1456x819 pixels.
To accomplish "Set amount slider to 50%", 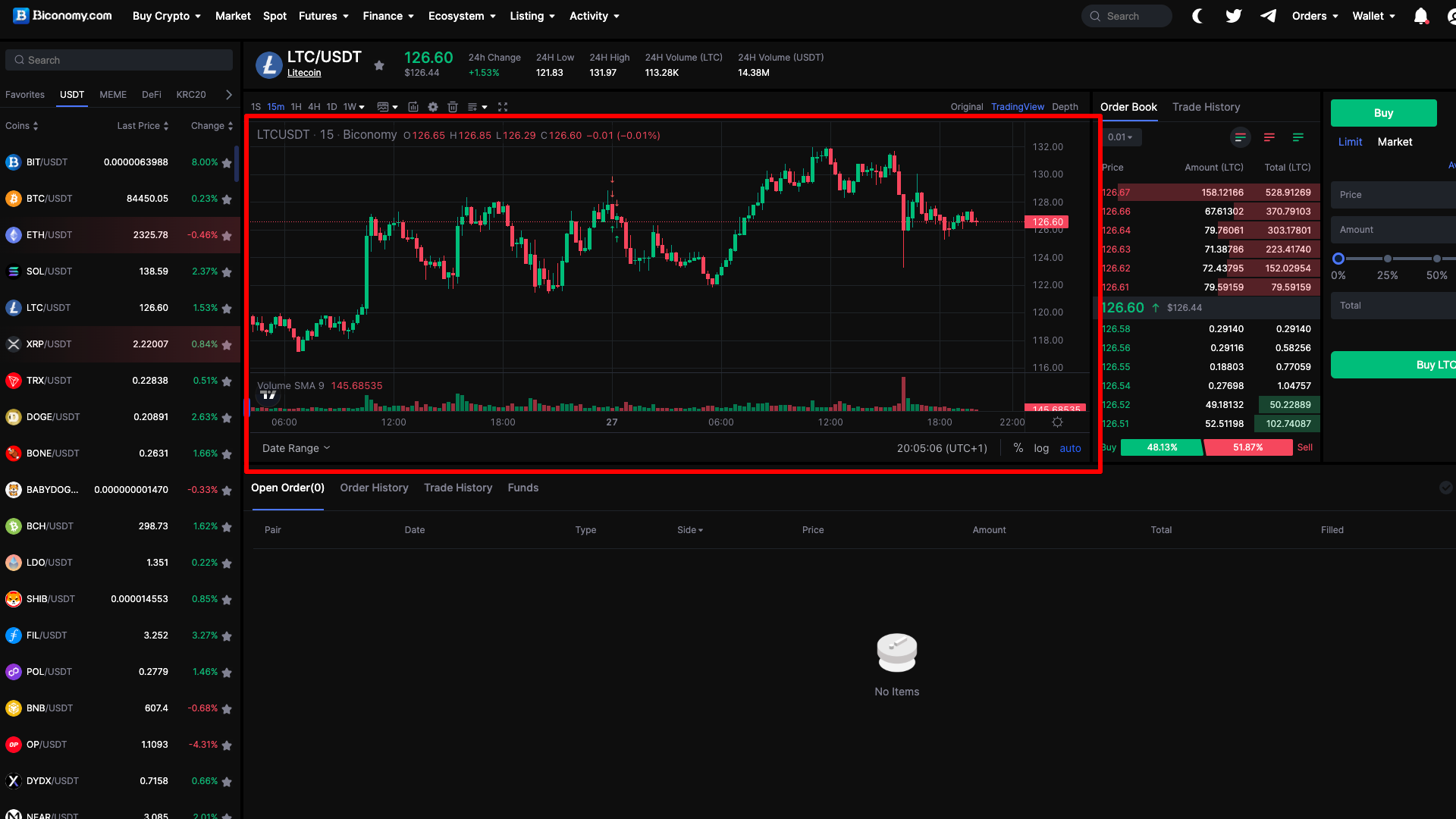I will (1436, 259).
